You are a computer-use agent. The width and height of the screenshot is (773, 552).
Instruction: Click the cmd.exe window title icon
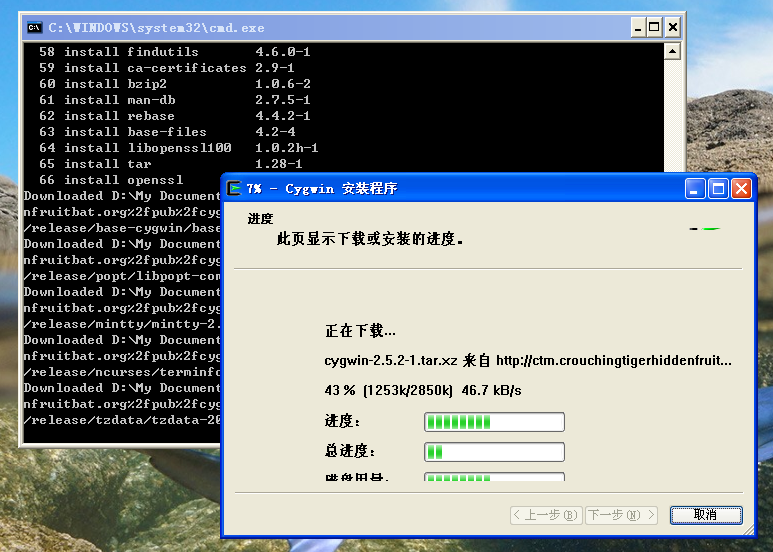35,28
